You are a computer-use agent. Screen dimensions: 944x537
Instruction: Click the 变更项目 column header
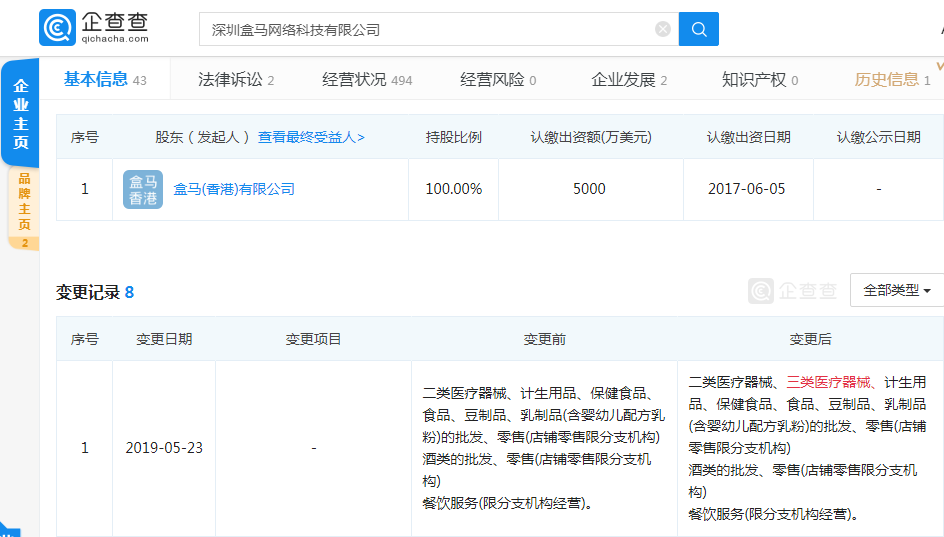click(313, 340)
